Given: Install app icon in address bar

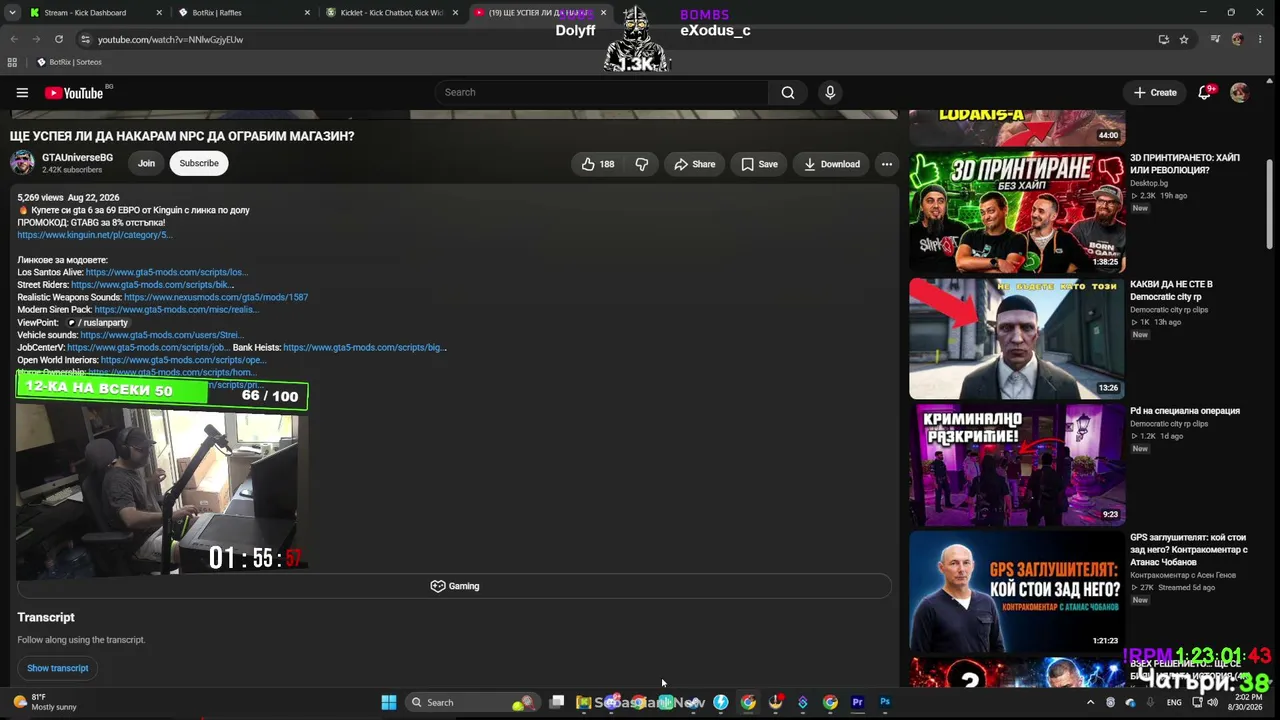Looking at the screenshot, I should tap(1163, 39).
